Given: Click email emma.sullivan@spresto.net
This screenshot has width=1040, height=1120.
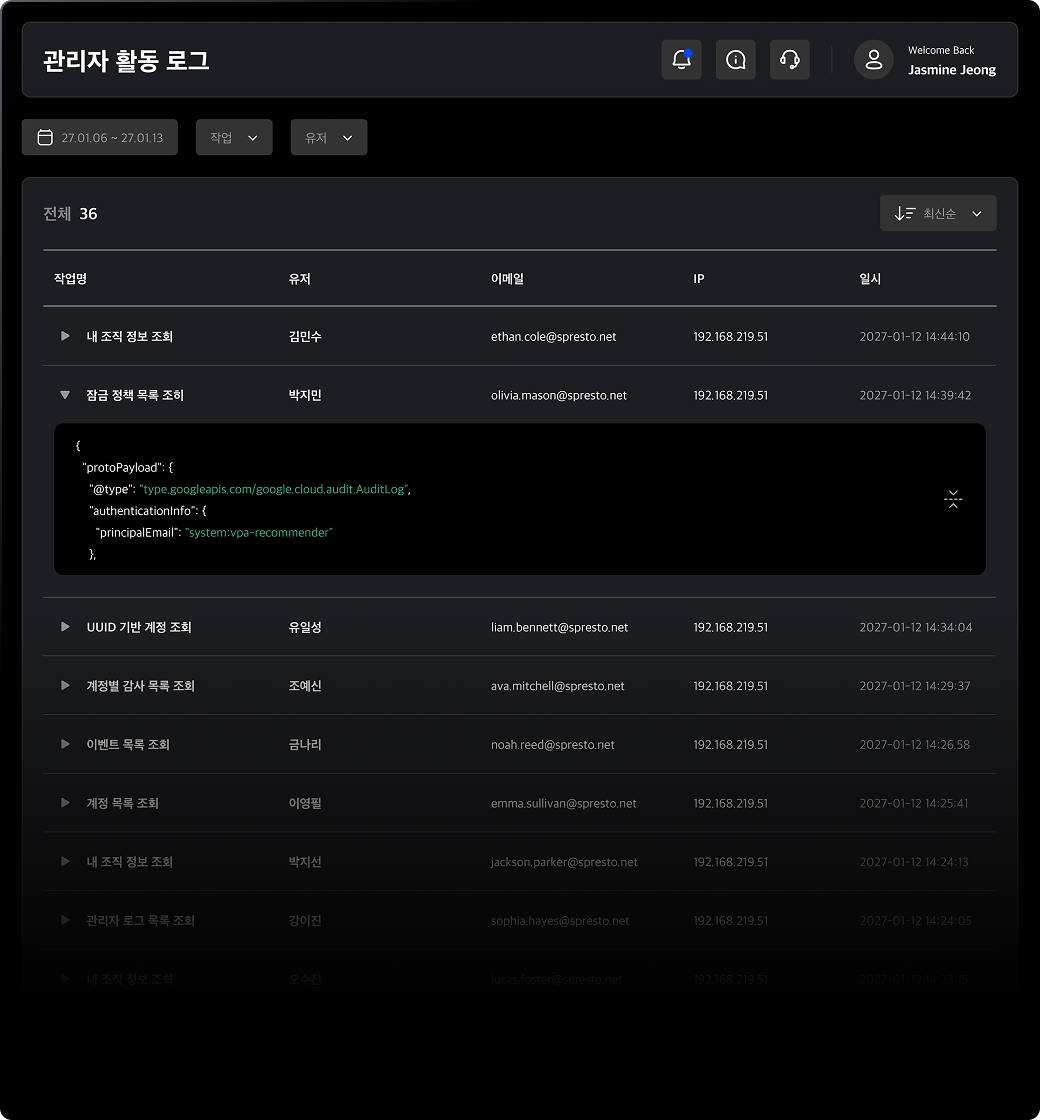Looking at the screenshot, I should tap(564, 803).
